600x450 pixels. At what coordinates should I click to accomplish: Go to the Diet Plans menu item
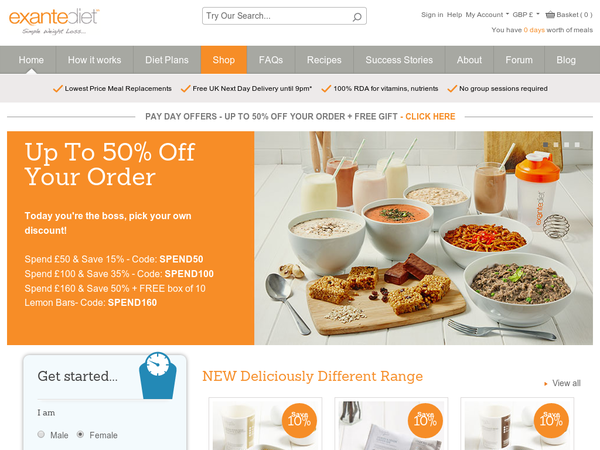pos(167,60)
